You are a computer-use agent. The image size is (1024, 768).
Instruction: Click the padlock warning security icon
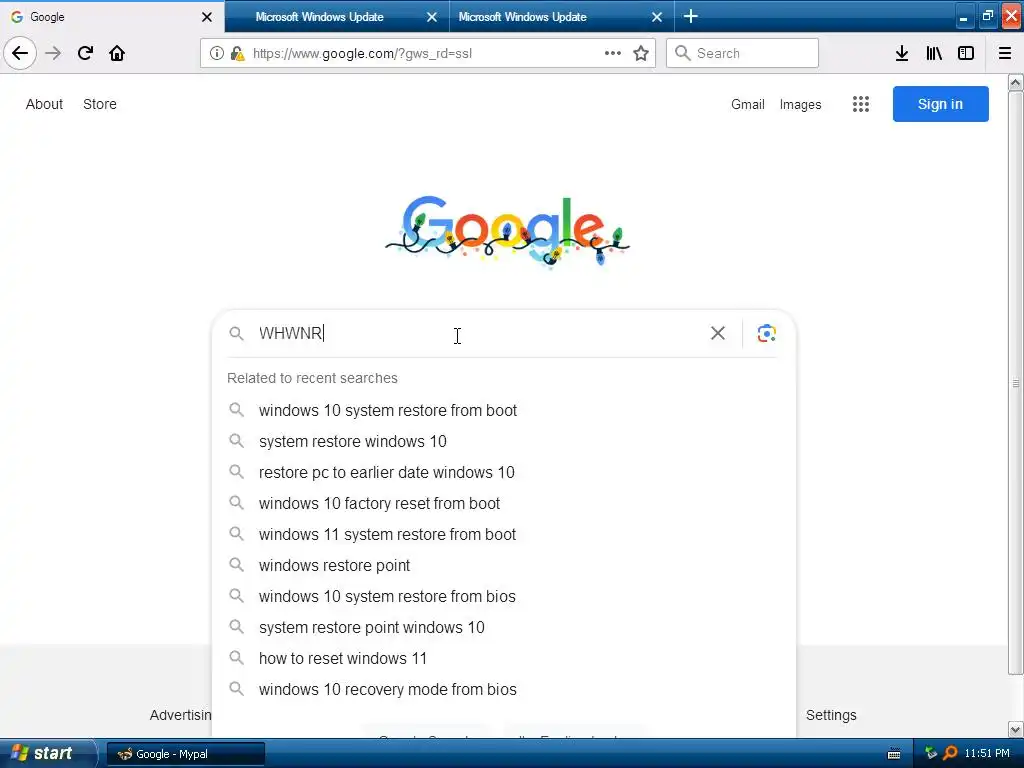(237, 54)
